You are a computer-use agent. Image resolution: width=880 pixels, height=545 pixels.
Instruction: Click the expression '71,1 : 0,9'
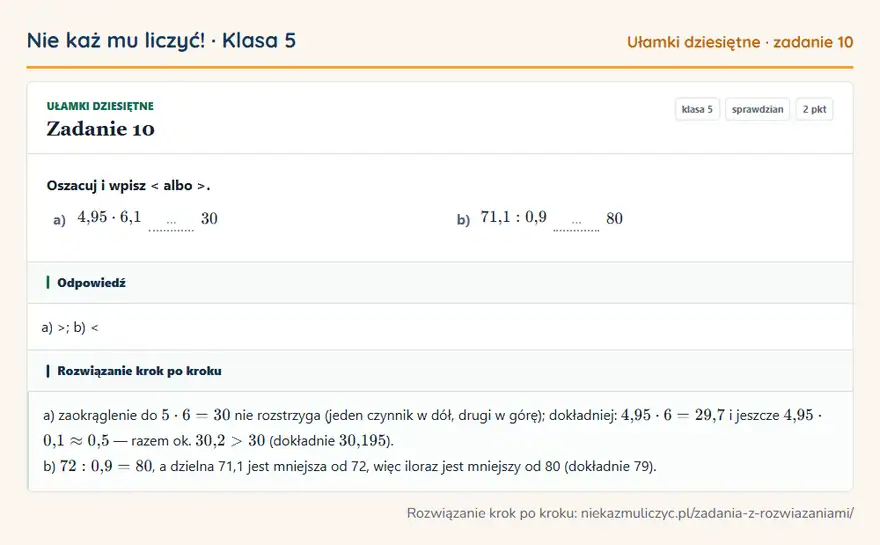click(514, 217)
